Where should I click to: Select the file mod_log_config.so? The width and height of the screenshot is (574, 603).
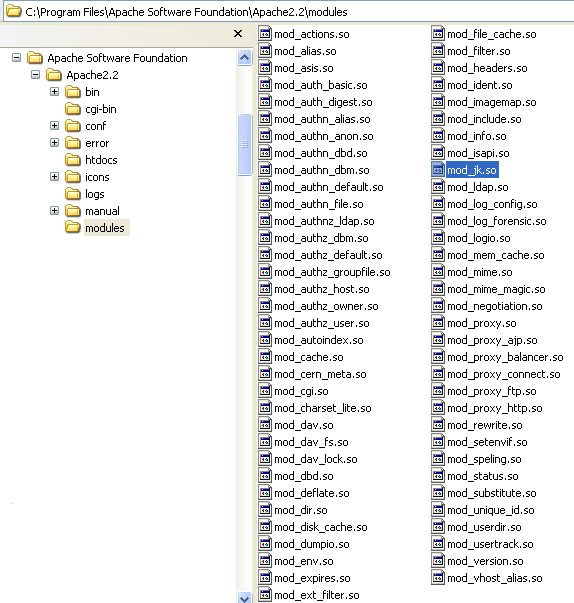click(492, 204)
